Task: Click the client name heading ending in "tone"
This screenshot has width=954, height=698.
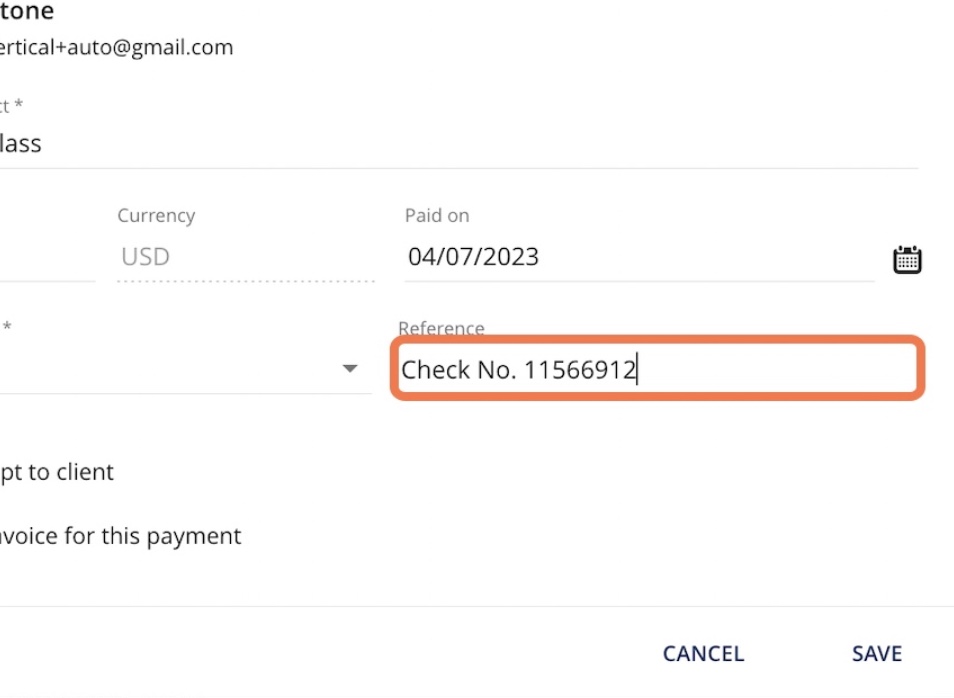Action: point(27,12)
